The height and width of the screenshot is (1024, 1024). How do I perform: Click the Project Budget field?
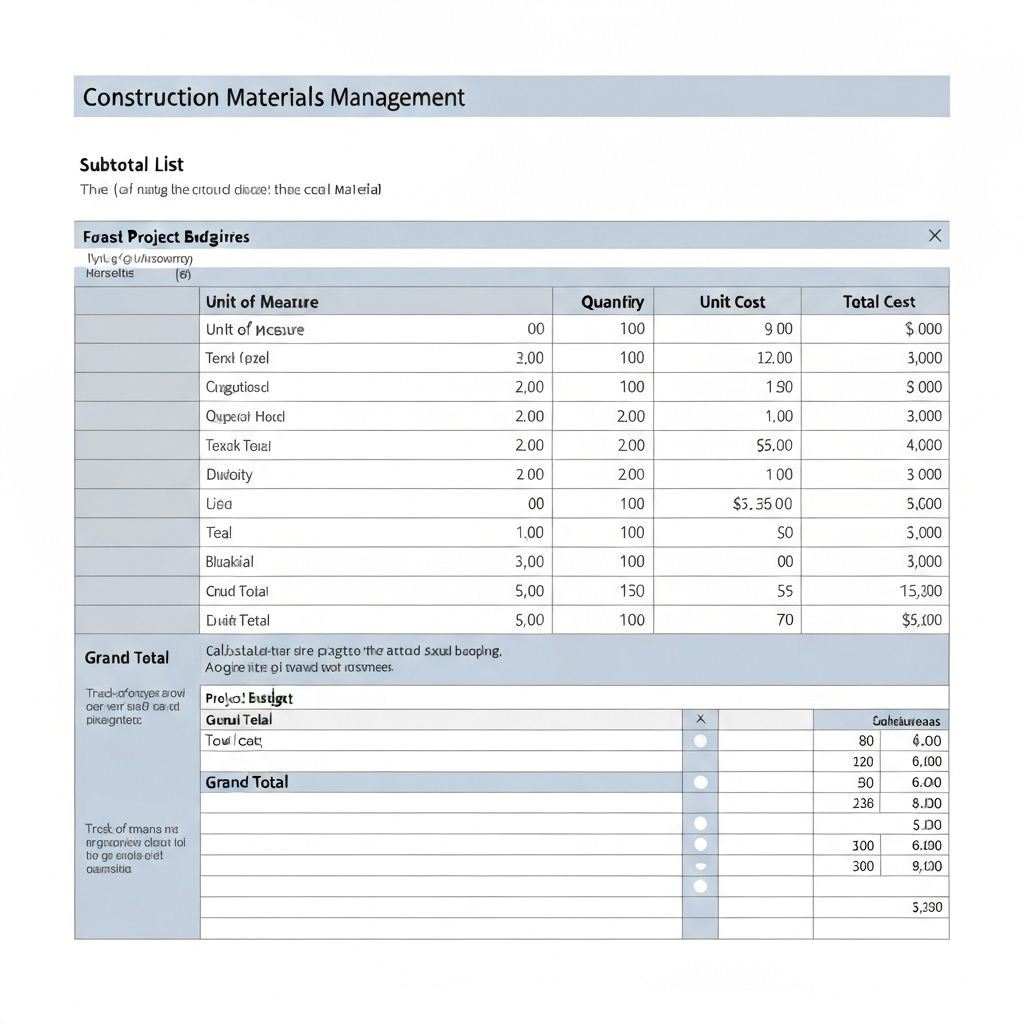coord(248,697)
